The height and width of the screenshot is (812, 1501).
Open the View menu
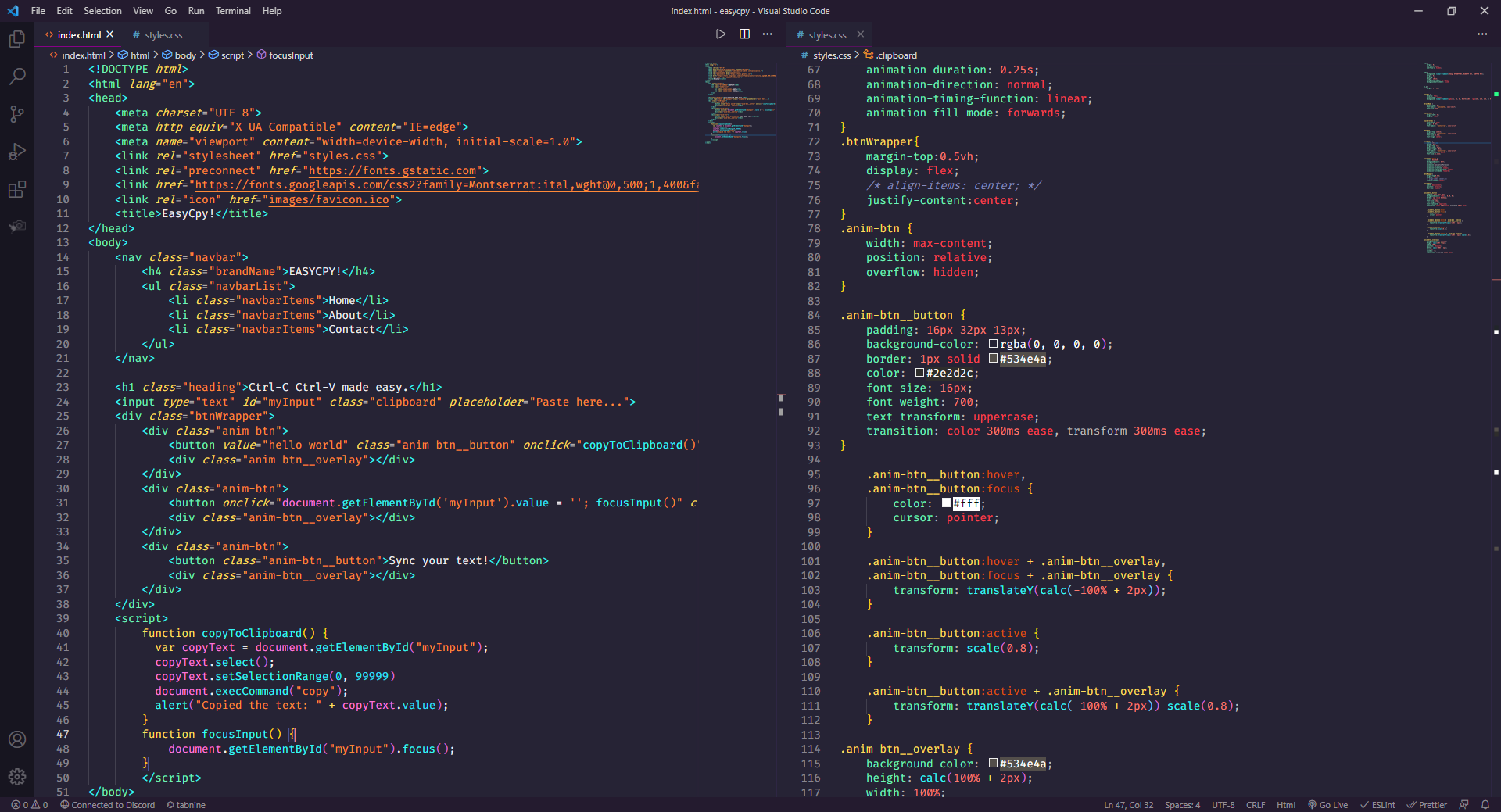(143, 11)
